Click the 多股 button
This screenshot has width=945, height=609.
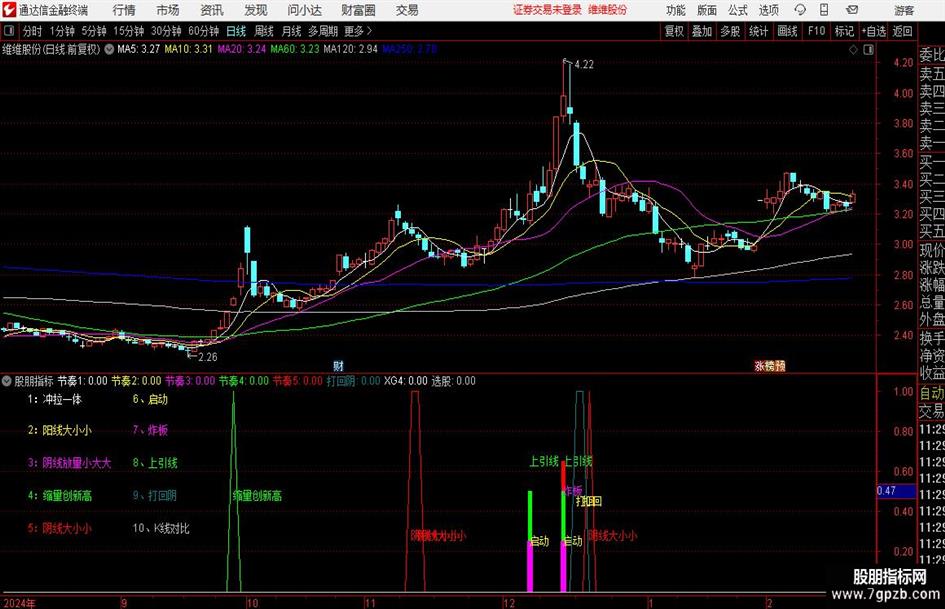730,31
